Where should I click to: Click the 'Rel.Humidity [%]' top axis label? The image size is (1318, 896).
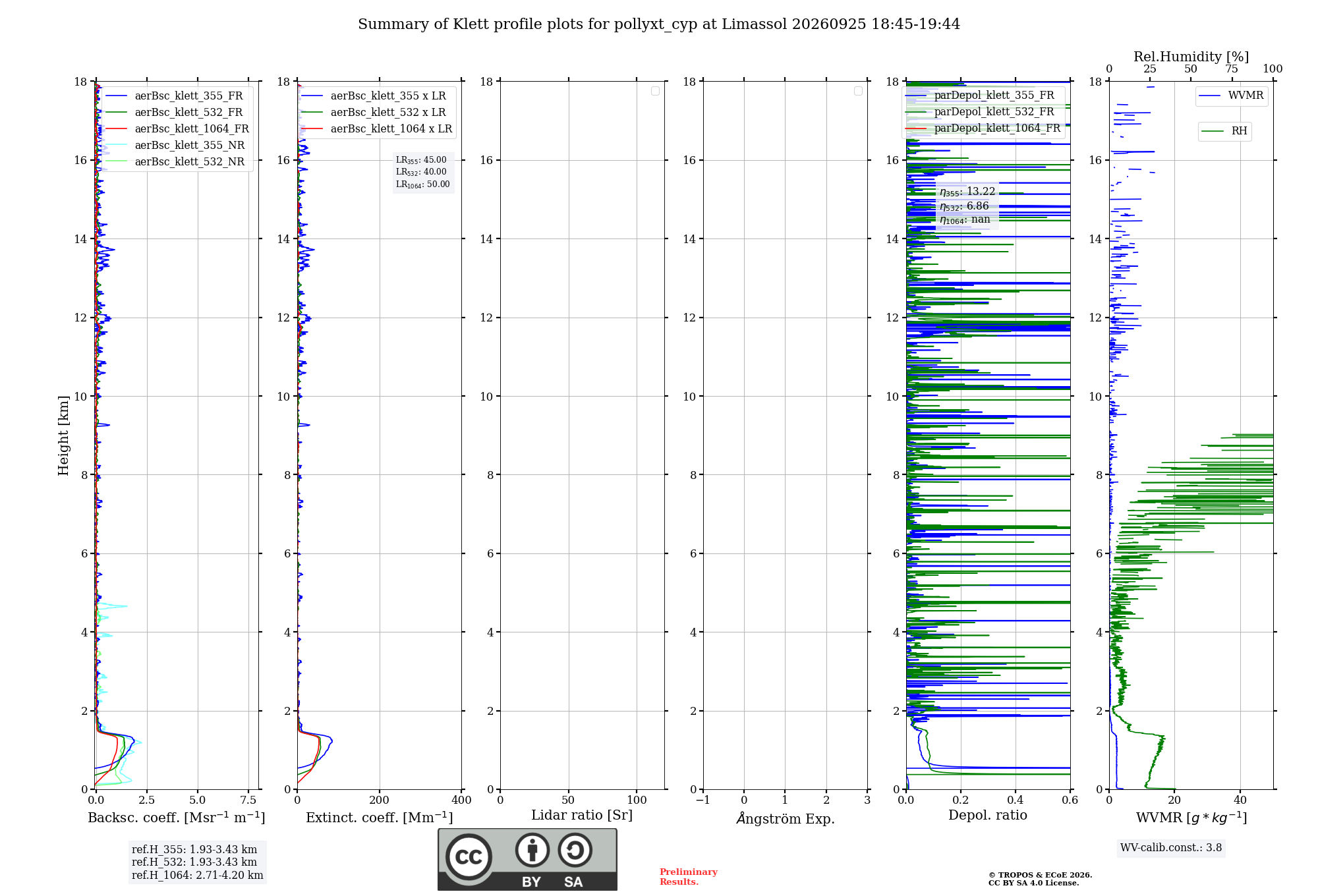coord(1191,57)
